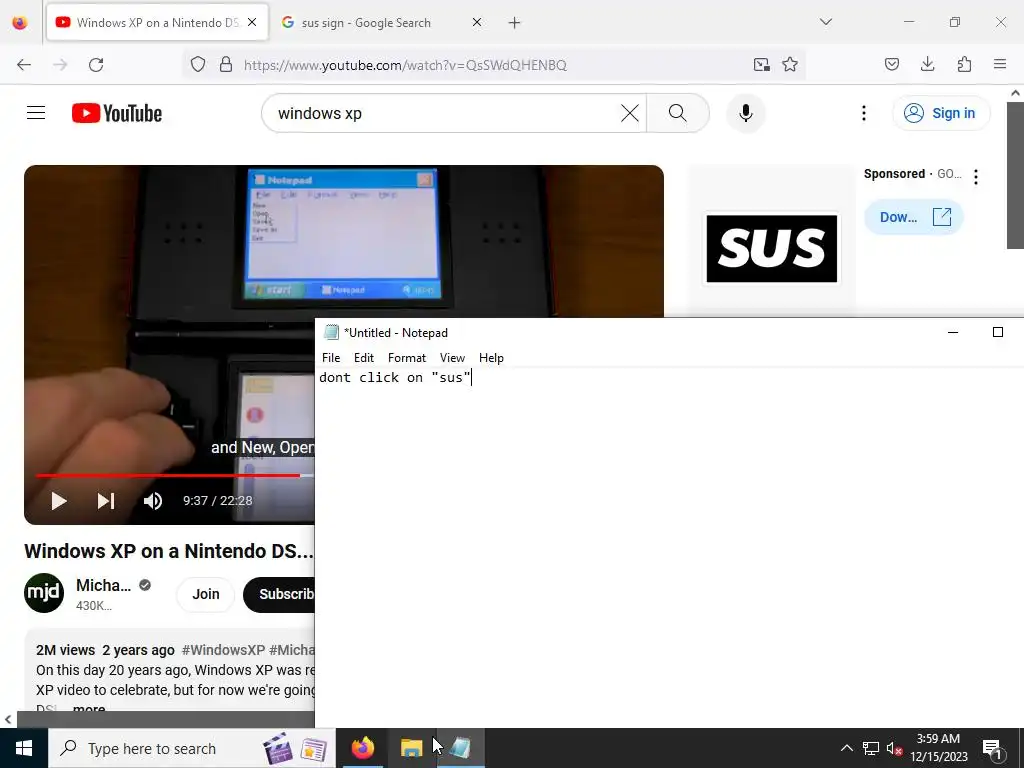This screenshot has width=1024, height=768.
Task: Go to YouTube home via the logo
Action: pos(117,113)
